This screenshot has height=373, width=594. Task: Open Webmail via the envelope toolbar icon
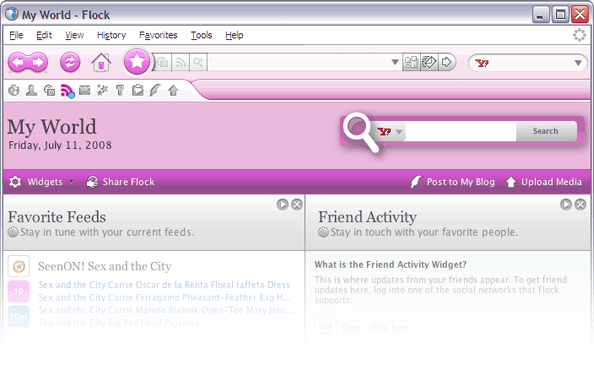(x=84, y=91)
